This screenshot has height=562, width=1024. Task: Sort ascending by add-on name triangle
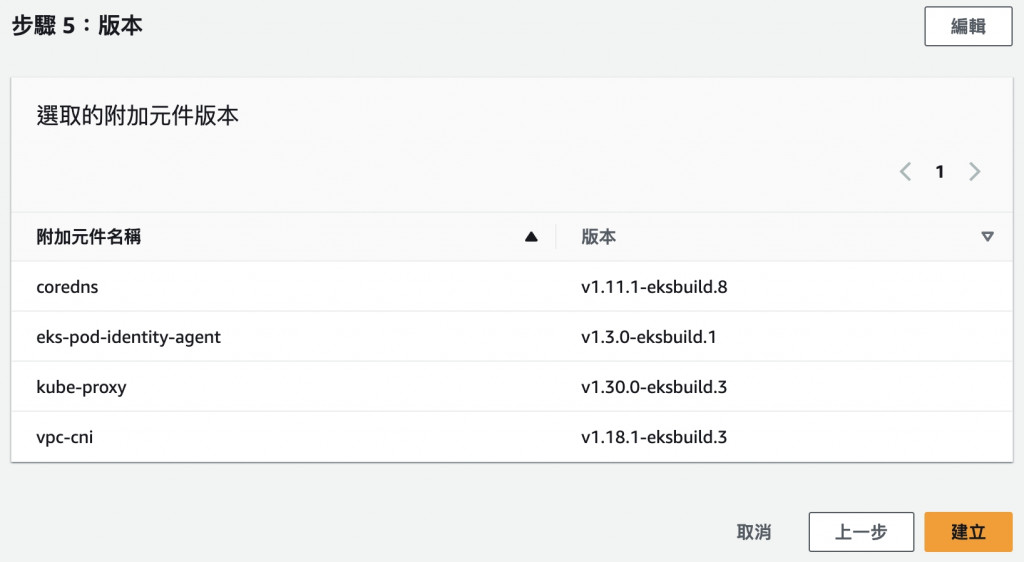tap(531, 237)
